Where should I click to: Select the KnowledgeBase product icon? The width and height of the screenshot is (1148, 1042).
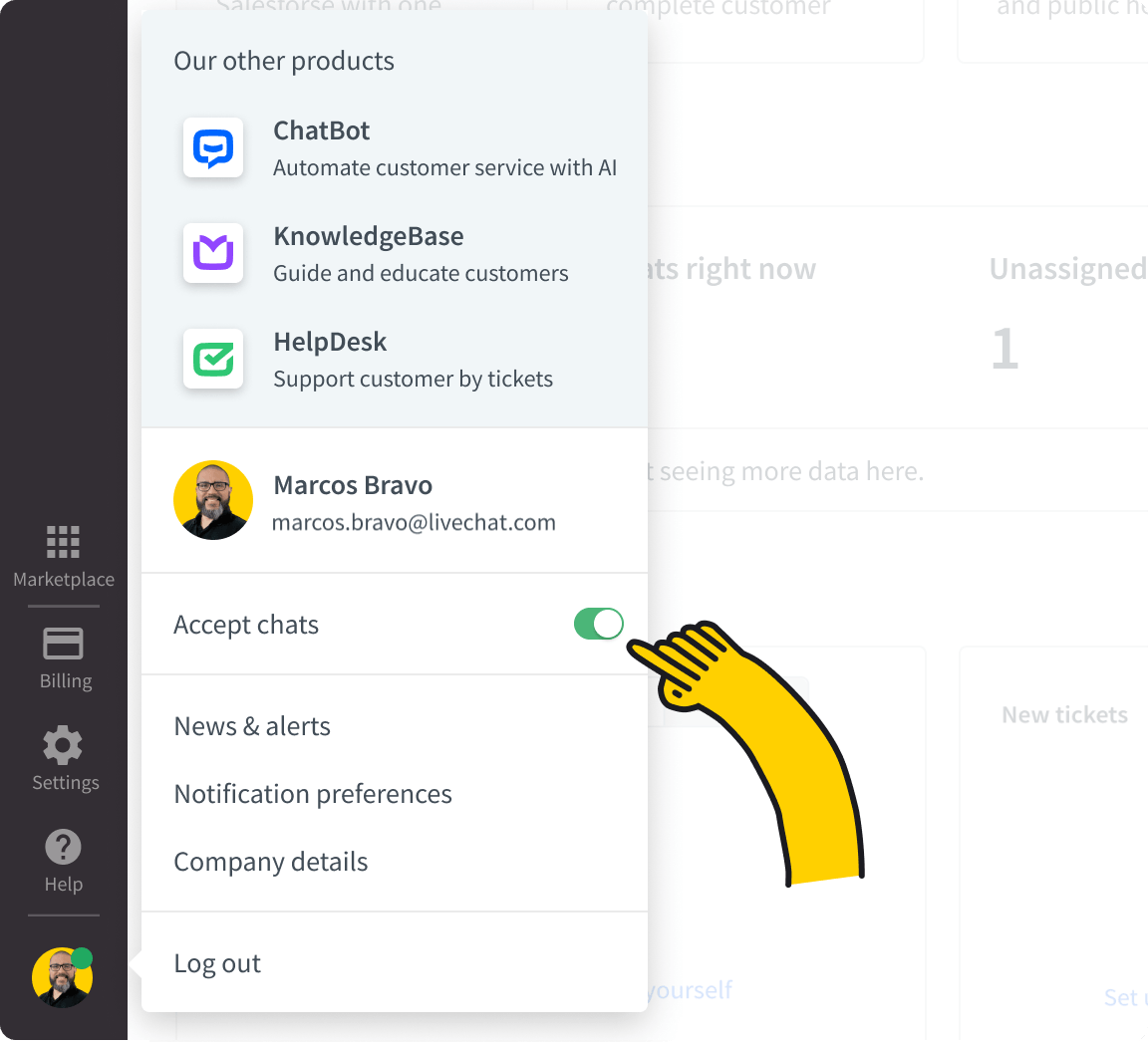[x=213, y=253]
